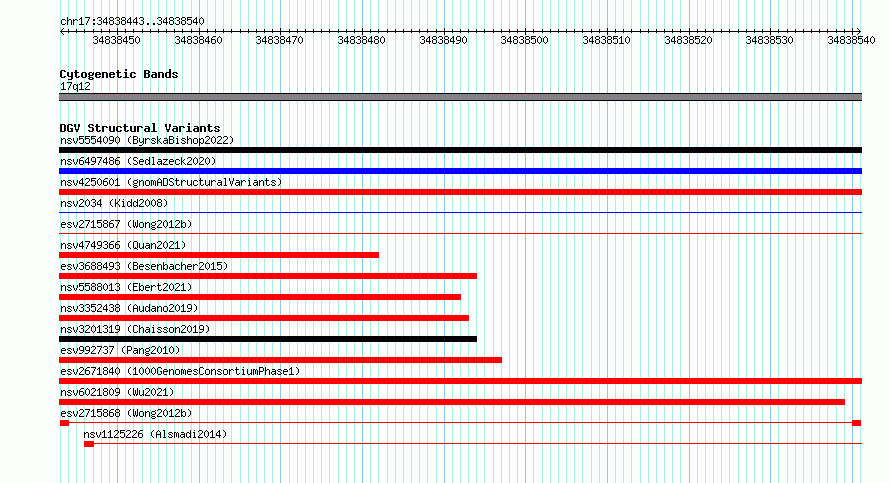Select the red nsv6021809 variant bar
This screenshot has width=890, height=483.
point(452,402)
